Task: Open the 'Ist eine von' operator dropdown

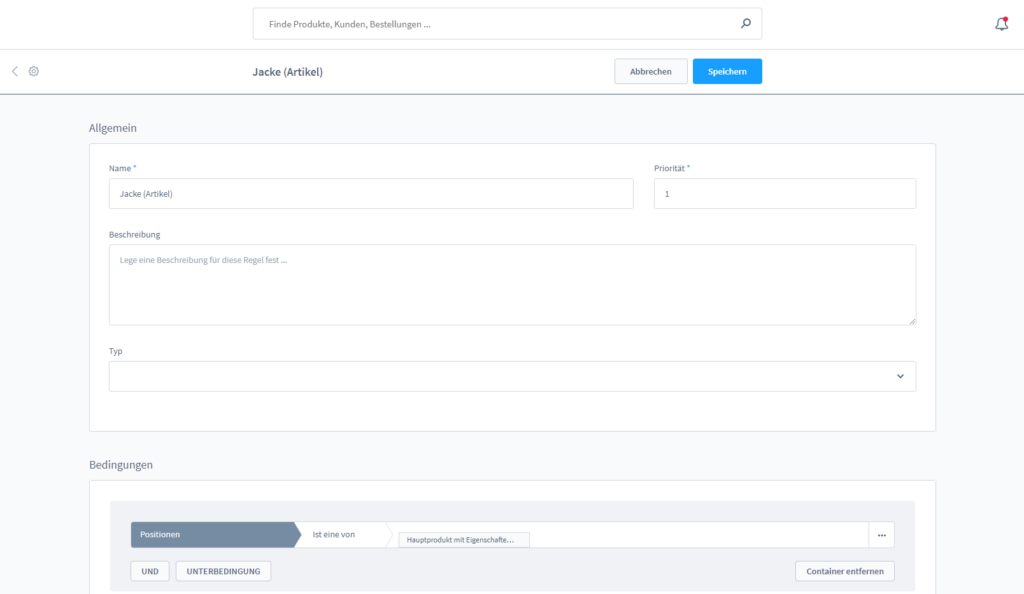Action: point(340,535)
